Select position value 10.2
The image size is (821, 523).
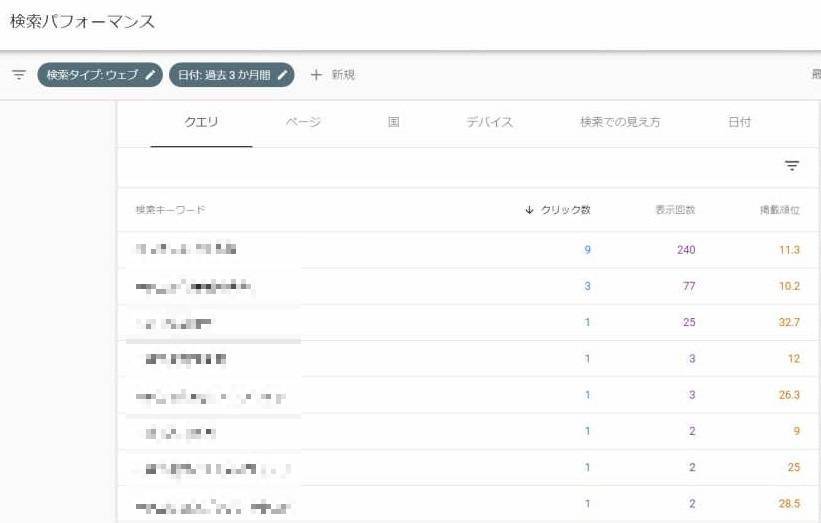click(789, 286)
